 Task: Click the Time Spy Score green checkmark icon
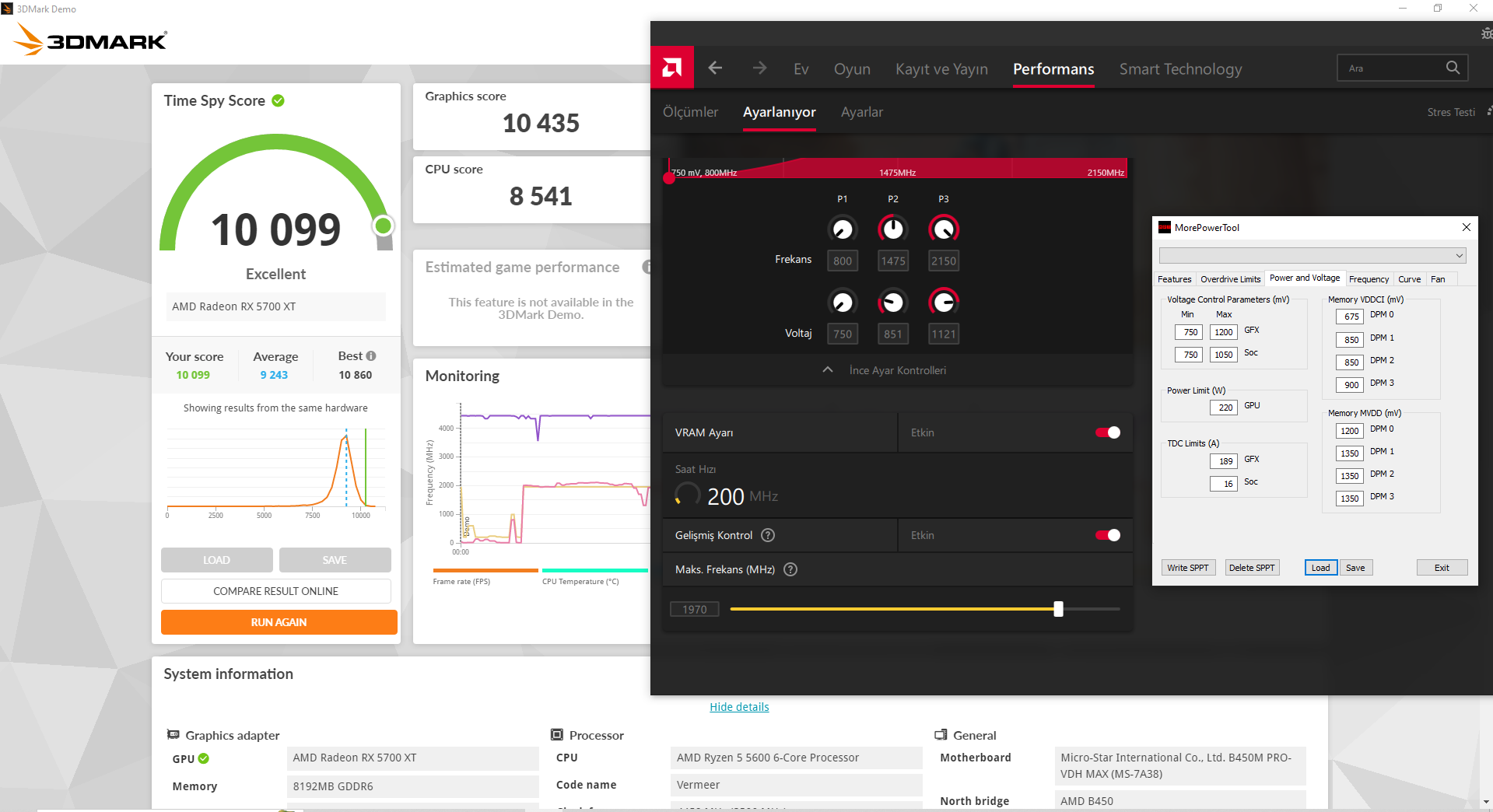click(279, 100)
